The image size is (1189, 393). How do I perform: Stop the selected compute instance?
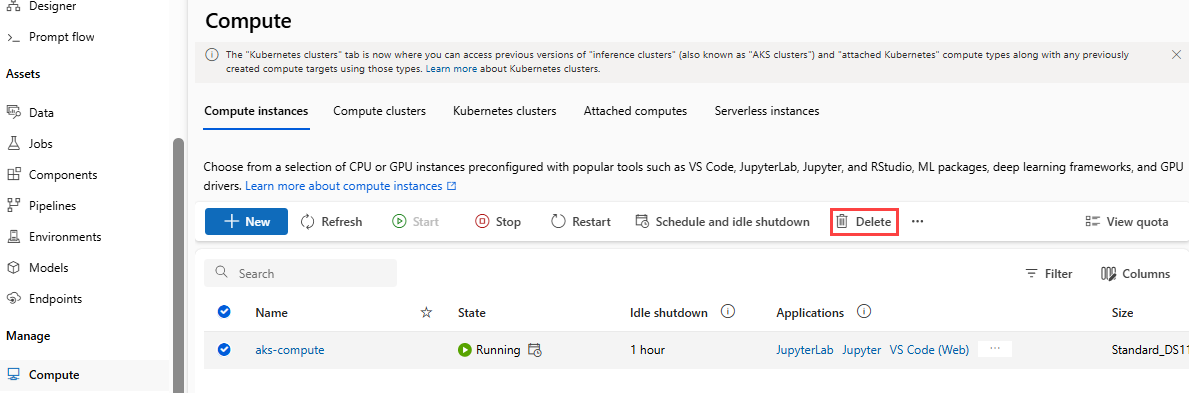(497, 222)
